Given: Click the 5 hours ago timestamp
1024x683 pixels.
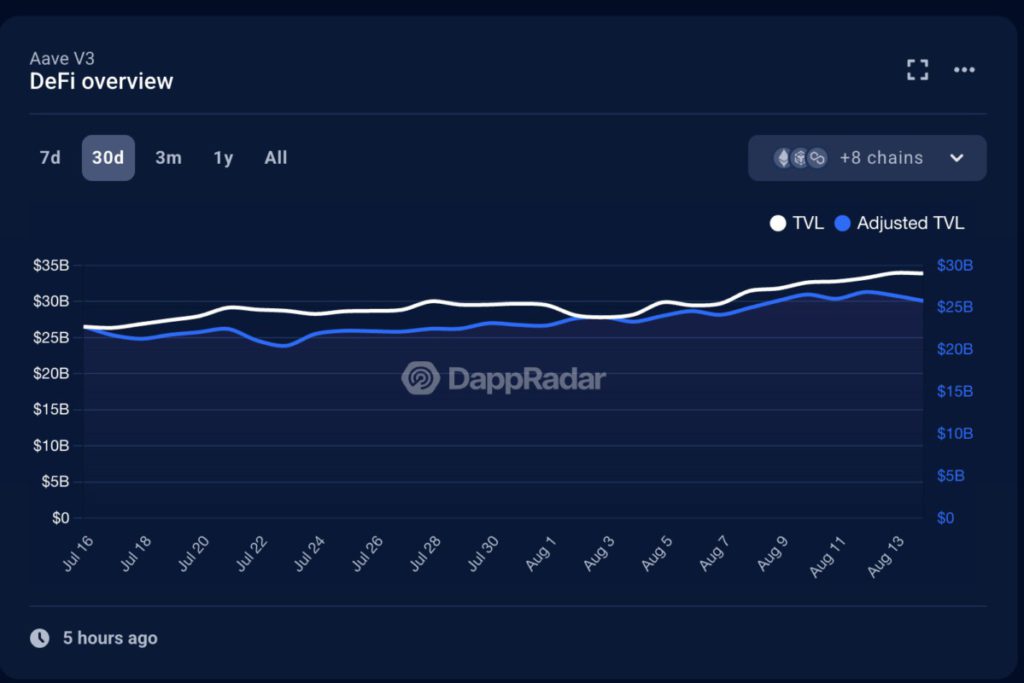Looking at the screenshot, I should 110,637.
